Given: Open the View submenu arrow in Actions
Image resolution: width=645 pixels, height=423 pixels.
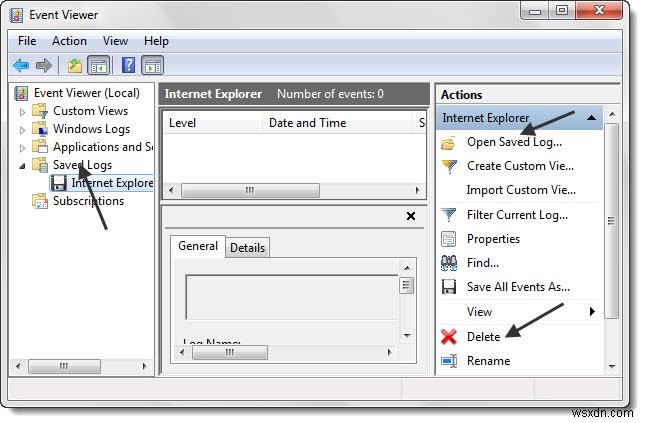Looking at the screenshot, I should (592, 311).
